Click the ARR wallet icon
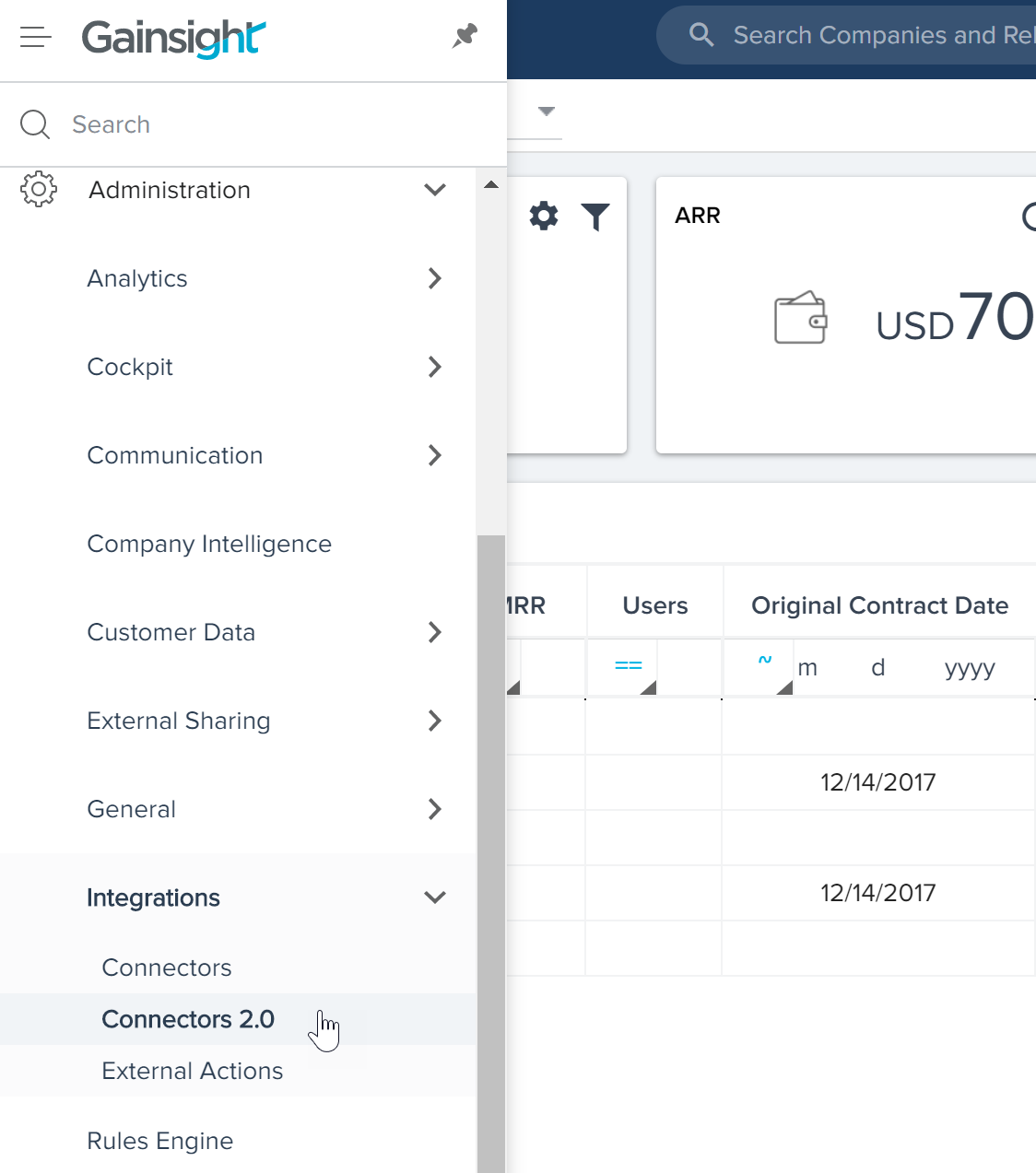1036x1173 pixels. click(x=800, y=318)
